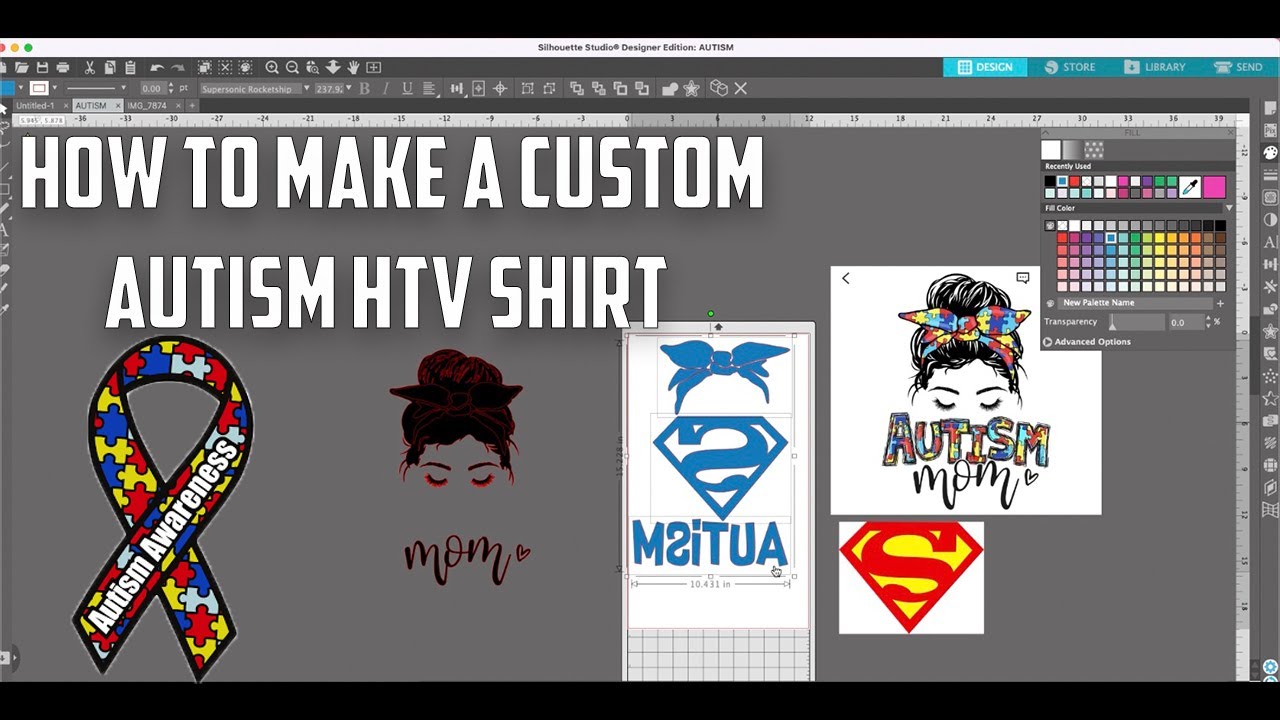This screenshot has height=720, width=1280.
Task: Adjust the line thickness stepper arrows
Action: 171,88
